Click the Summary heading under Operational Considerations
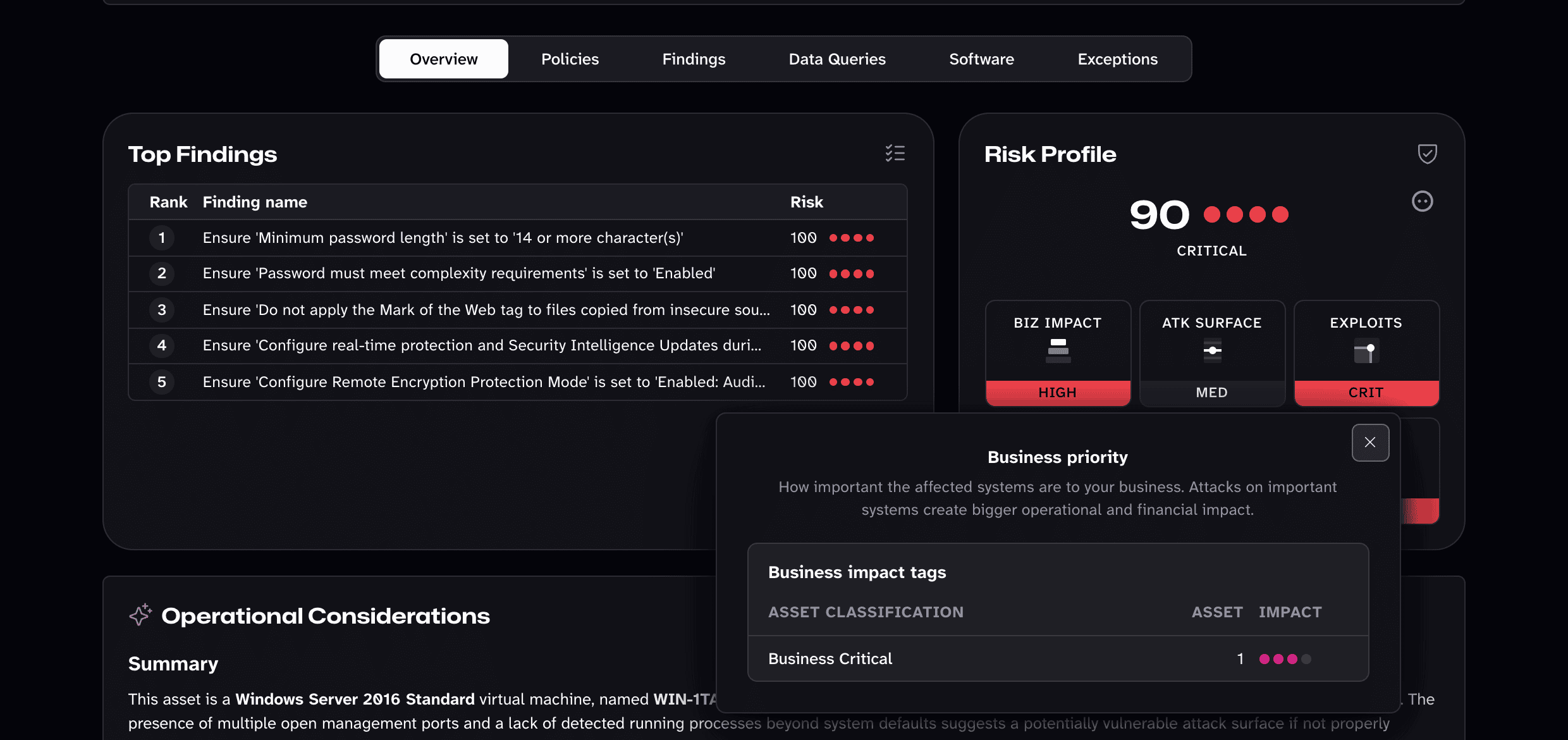Viewport: 1568px width, 740px height. [x=173, y=663]
